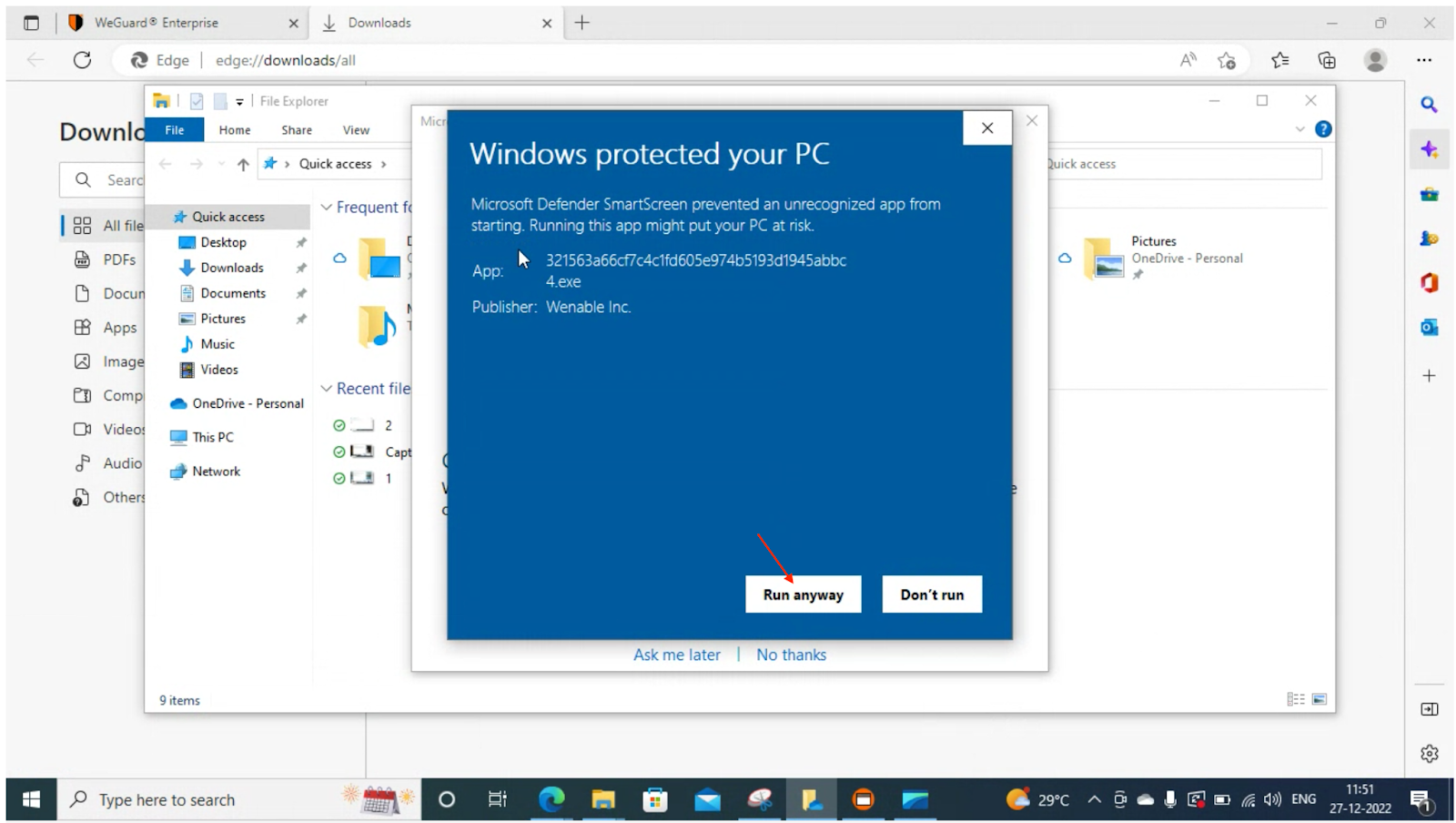Add a sidebar app with the plus icon

1429,375
